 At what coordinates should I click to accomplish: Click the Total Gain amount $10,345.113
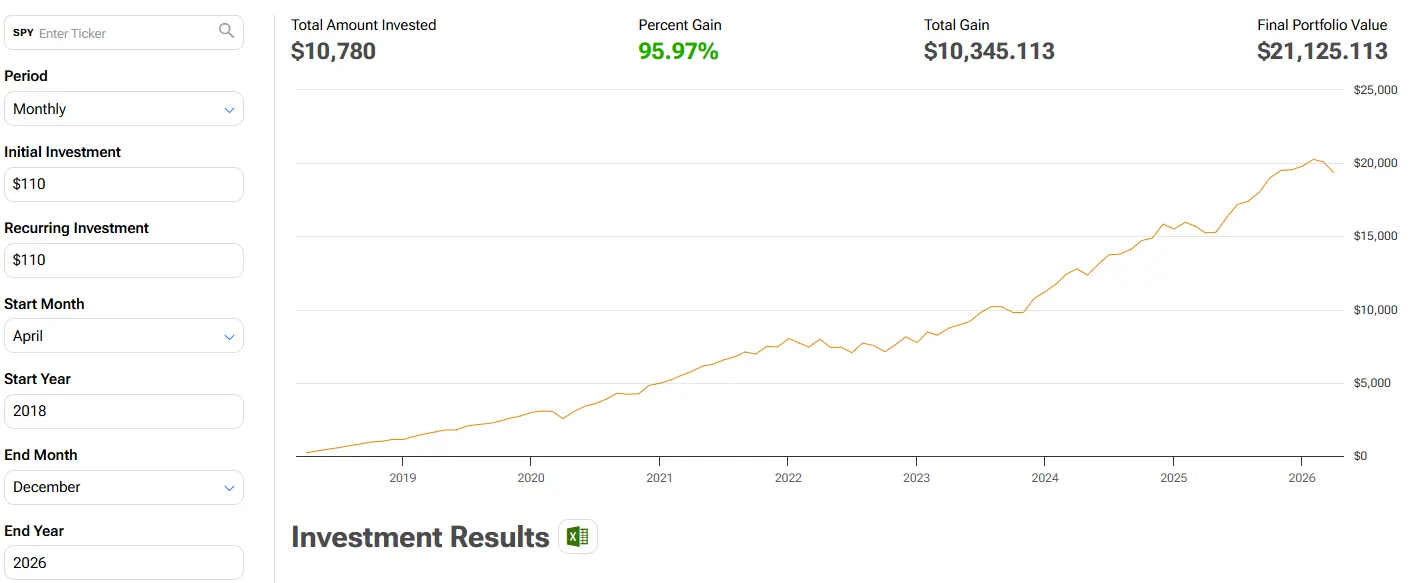[989, 51]
